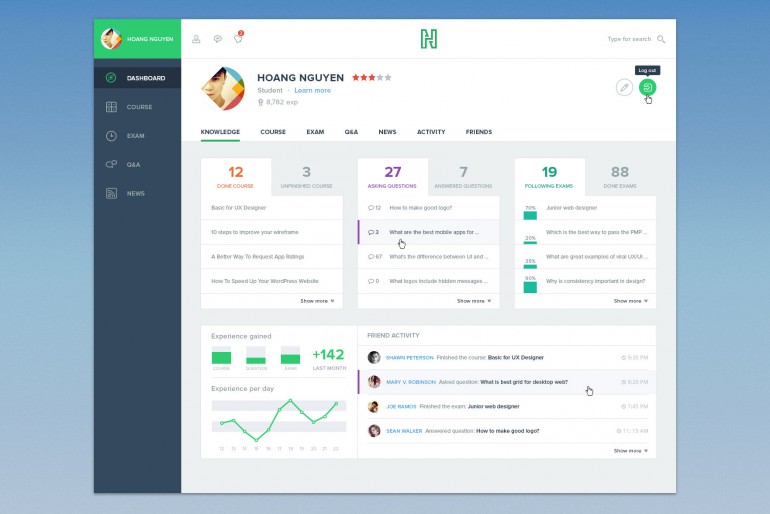
Task: Click the Learn more link
Action: coord(312,90)
